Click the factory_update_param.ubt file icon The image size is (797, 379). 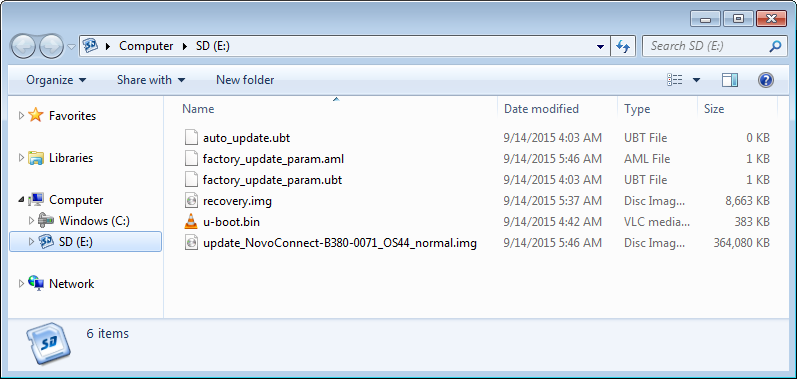coord(191,180)
